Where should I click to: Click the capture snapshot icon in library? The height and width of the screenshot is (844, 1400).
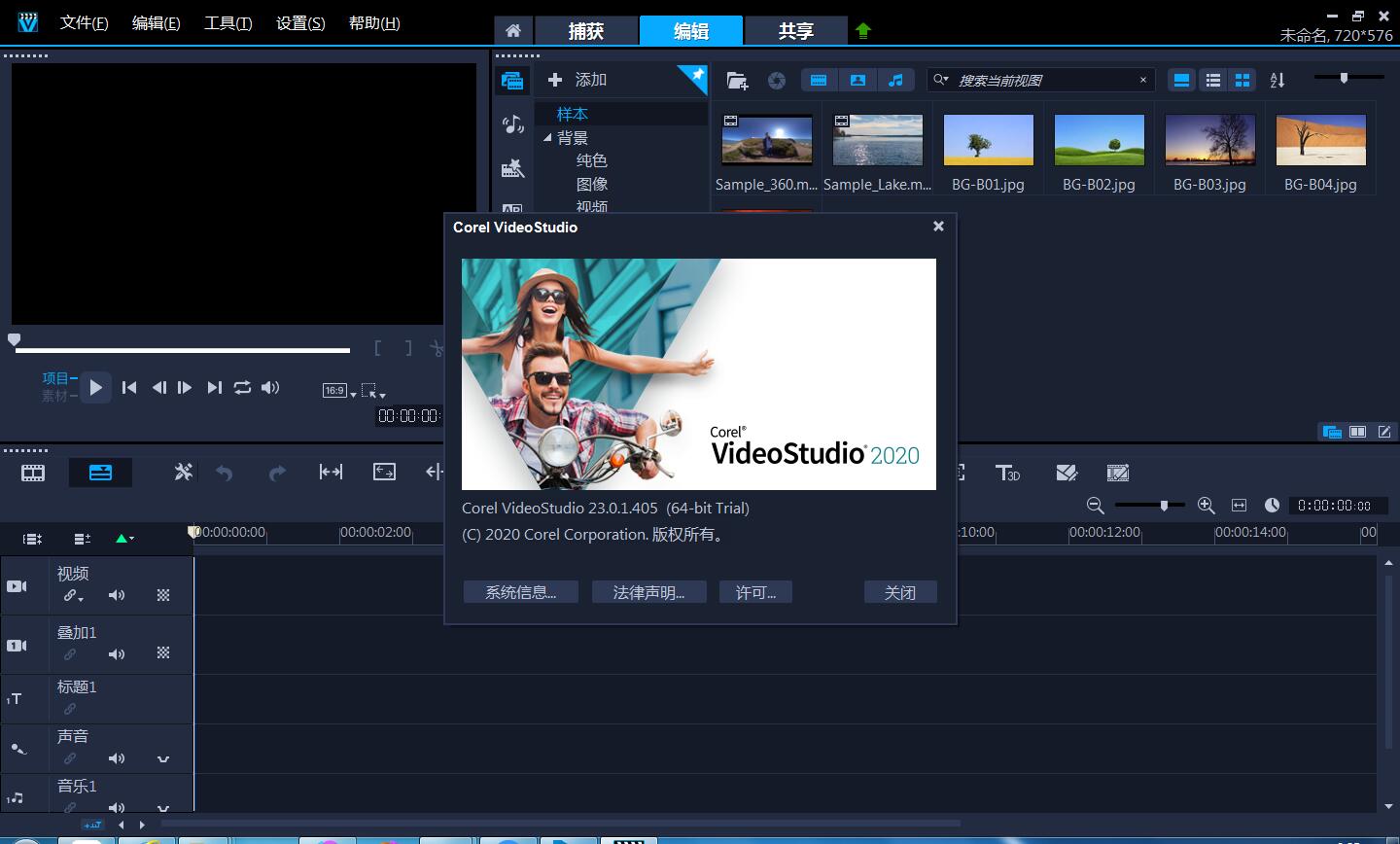777,81
